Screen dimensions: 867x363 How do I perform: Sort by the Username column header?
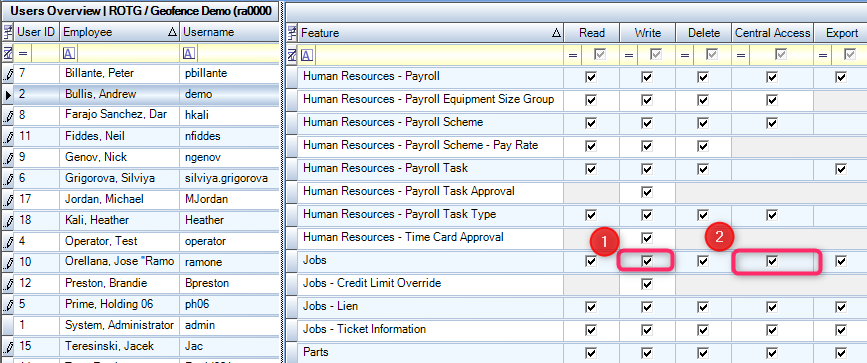pyautogui.click(x=229, y=33)
